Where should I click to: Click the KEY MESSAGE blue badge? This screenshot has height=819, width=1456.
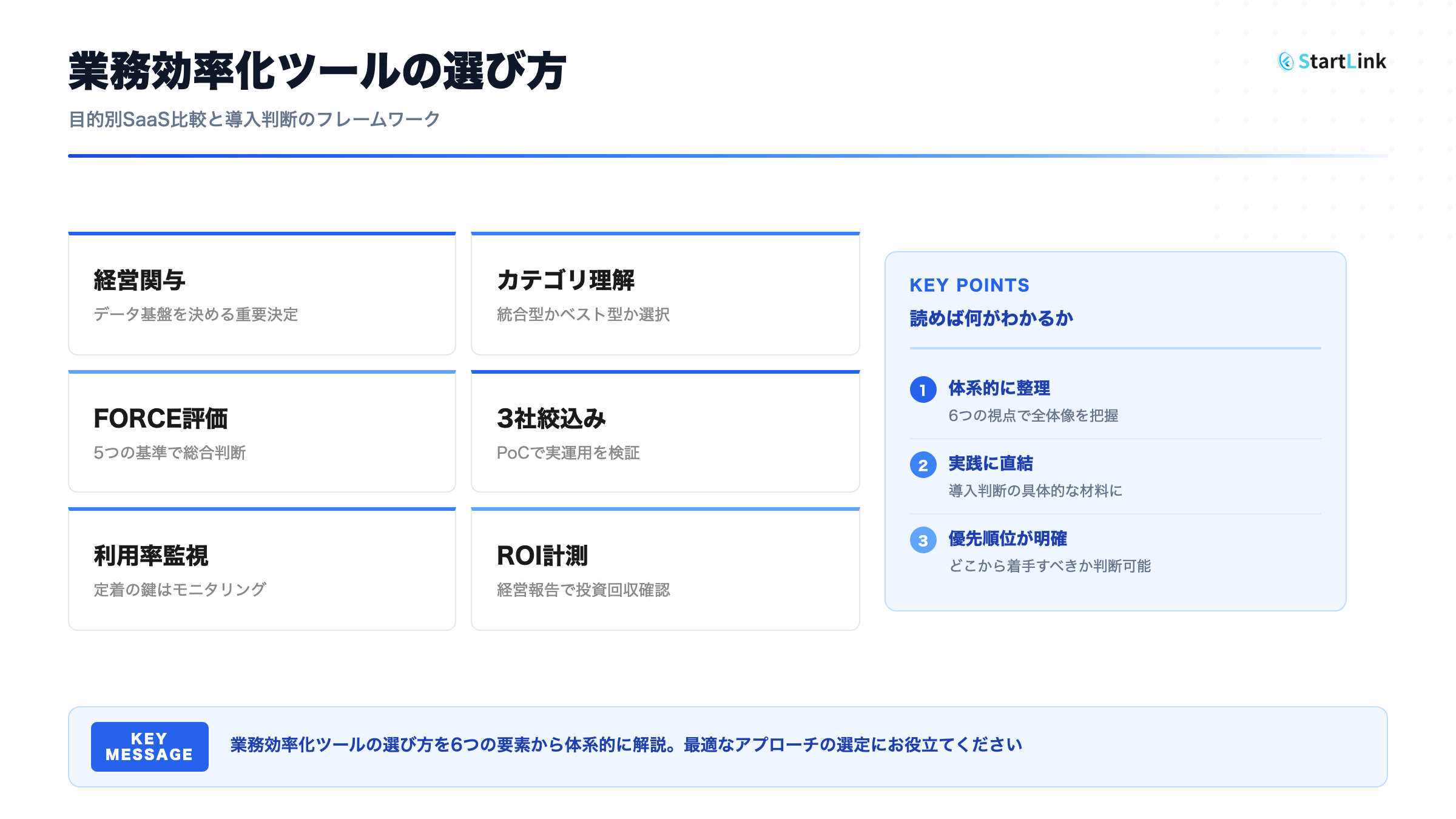pyautogui.click(x=149, y=746)
